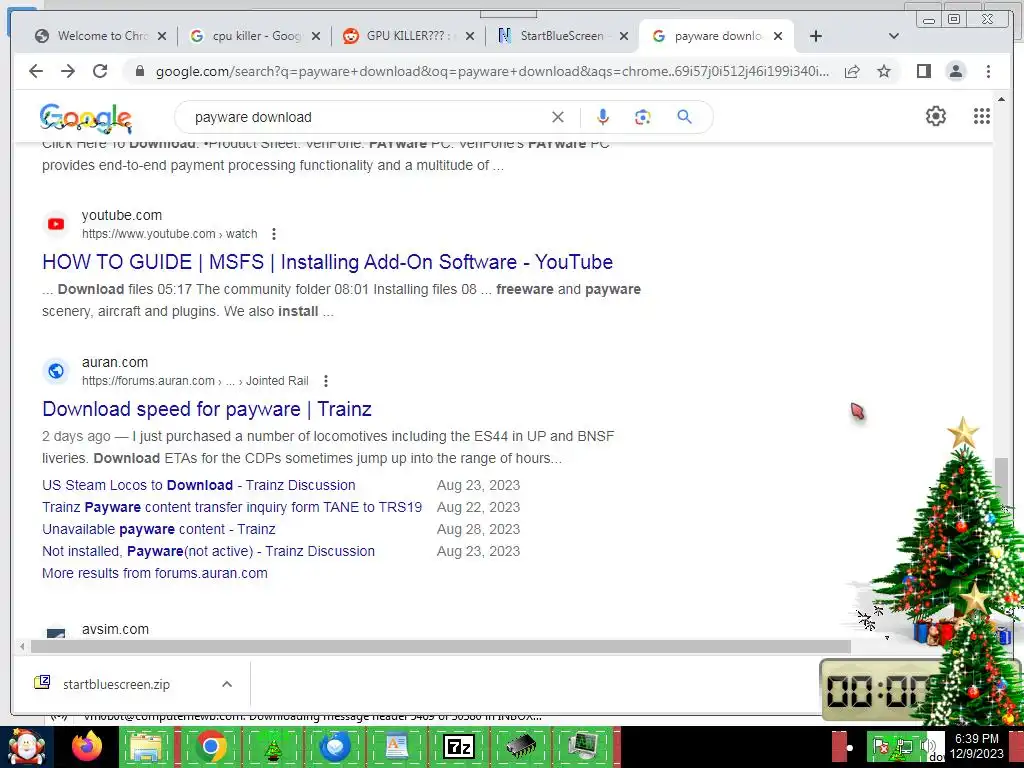This screenshot has width=1024, height=768.
Task: Open the Chrome profile avatar
Action: pos(955,71)
